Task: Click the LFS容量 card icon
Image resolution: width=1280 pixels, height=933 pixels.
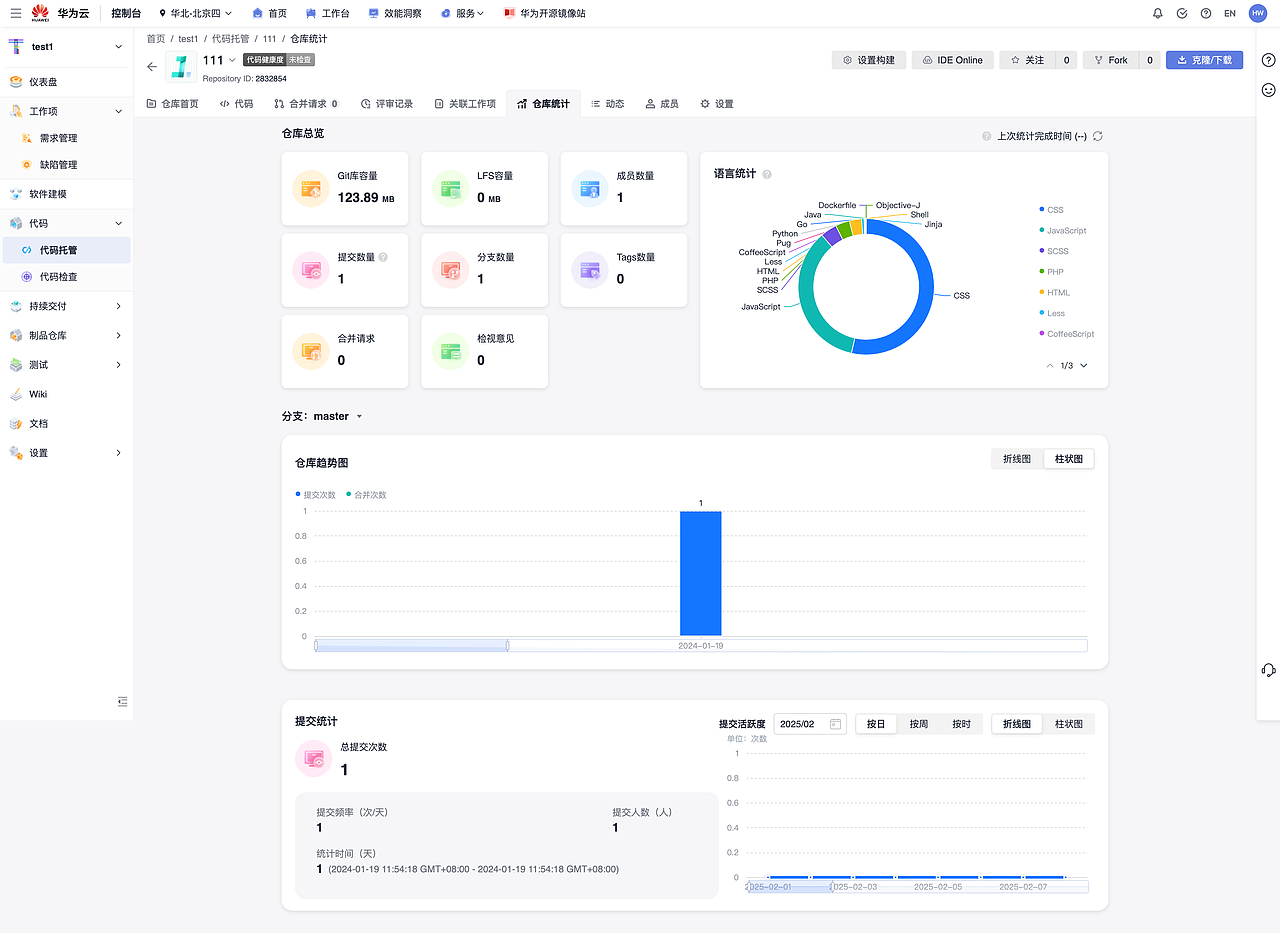Action: (x=450, y=189)
